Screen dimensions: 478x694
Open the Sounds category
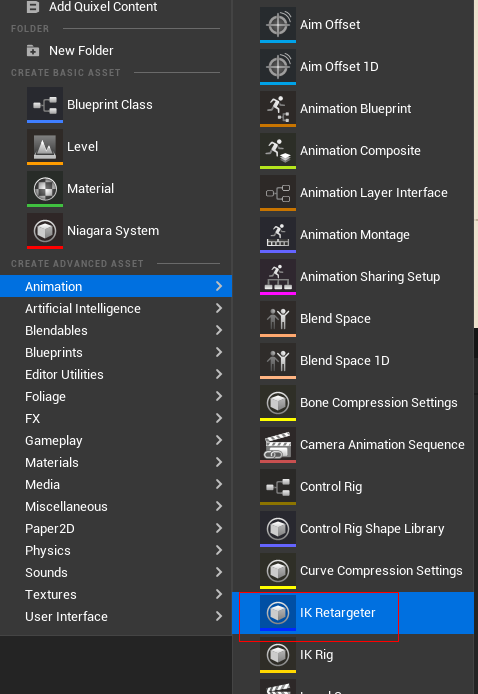pyautogui.click(x=116, y=573)
